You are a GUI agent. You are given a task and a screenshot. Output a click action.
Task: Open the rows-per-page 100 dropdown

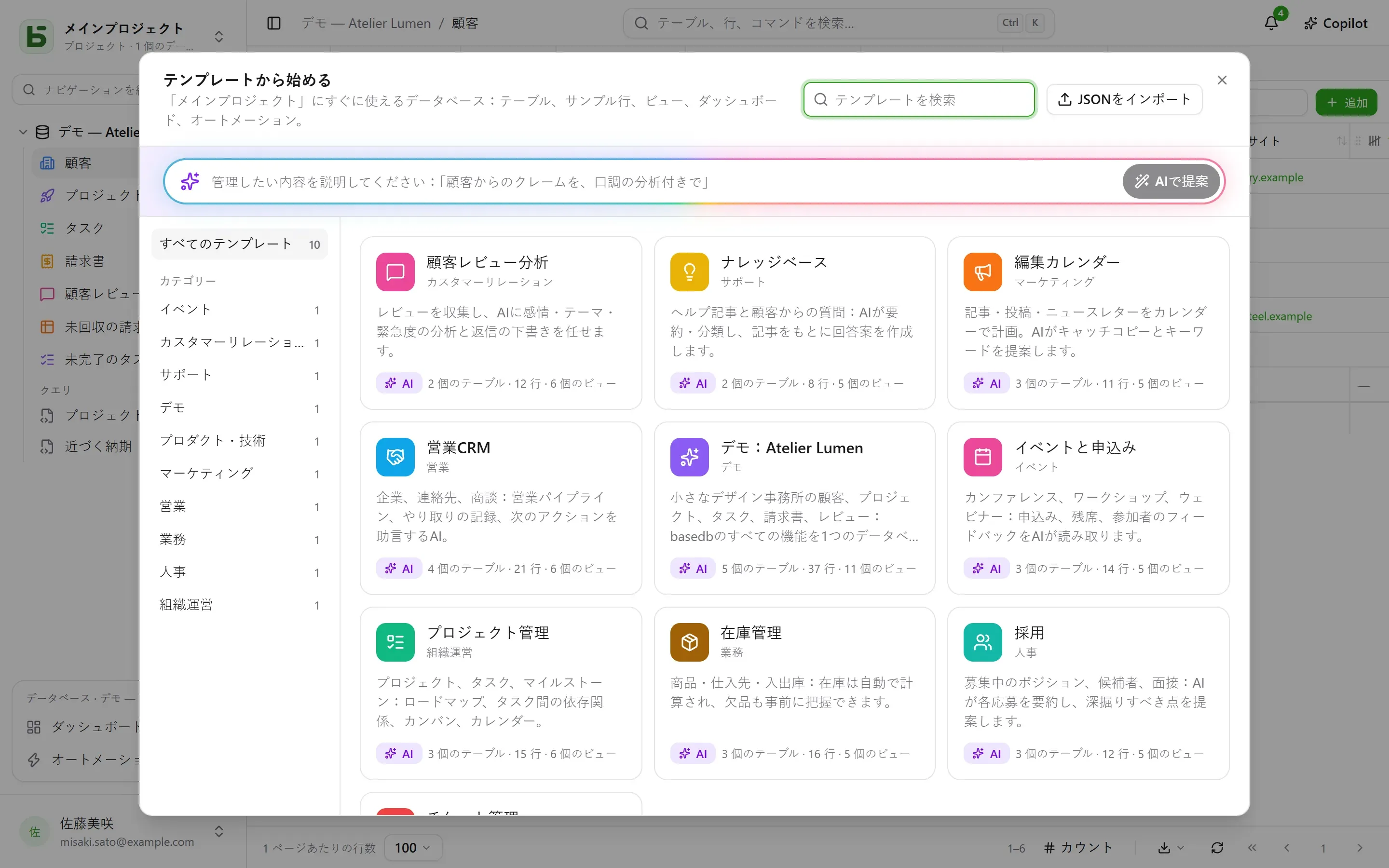(x=413, y=848)
